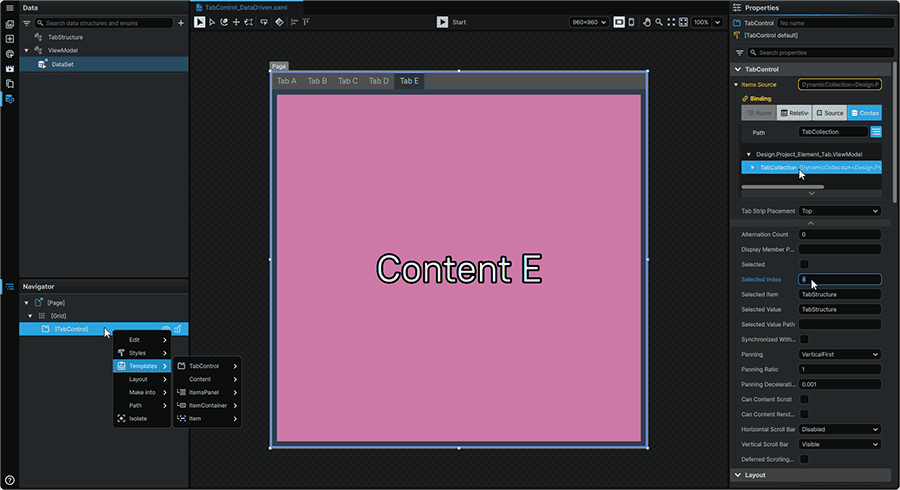Image resolution: width=900 pixels, height=490 pixels.
Task: Click the path picker list icon
Action: pyautogui.click(x=876, y=132)
